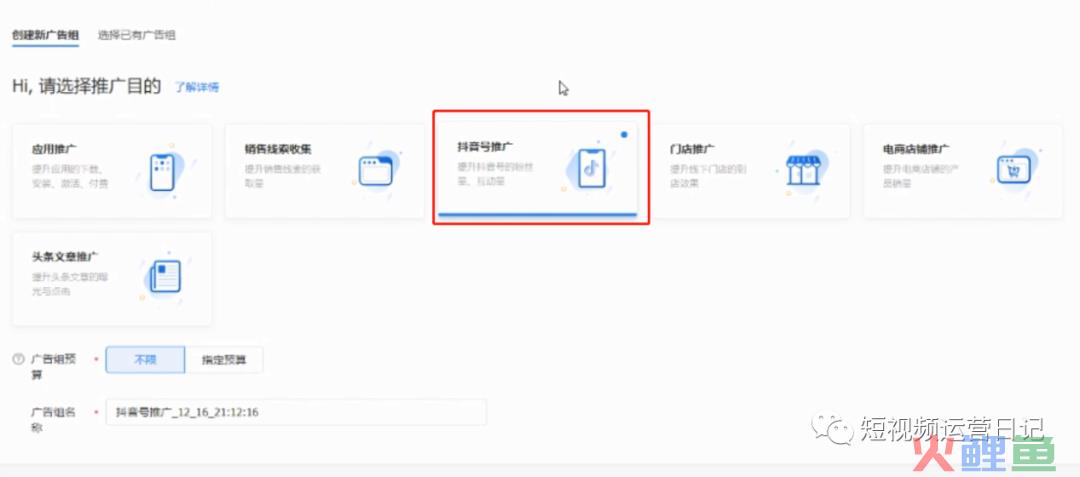Click the 抖音号推广 card description text
This screenshot has width=1080, height=477.
496,174
